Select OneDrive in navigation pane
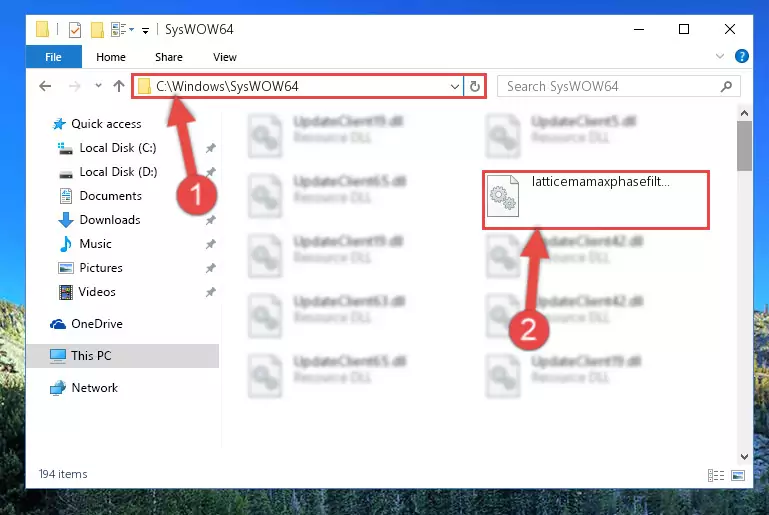Screen dimensions: 769x515 click(97, 324)
